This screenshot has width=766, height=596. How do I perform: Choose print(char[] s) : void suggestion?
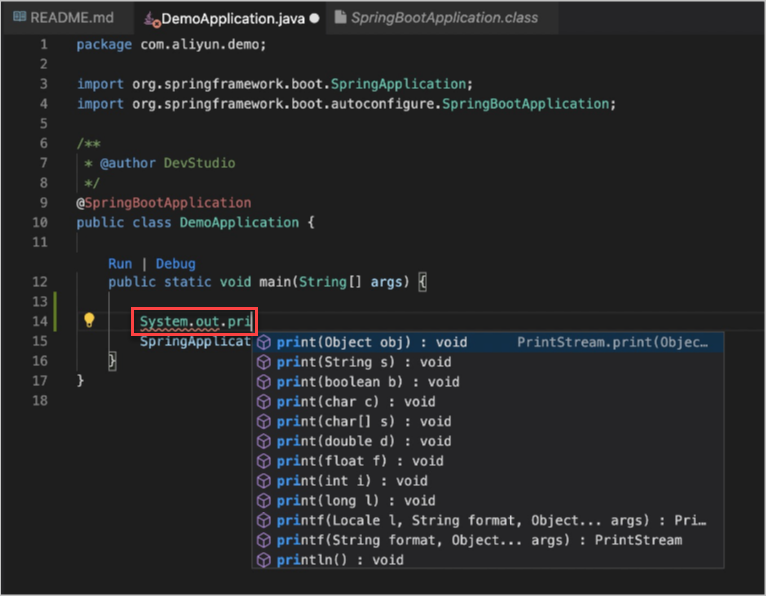pyautogui.click(x=487, y=422)
